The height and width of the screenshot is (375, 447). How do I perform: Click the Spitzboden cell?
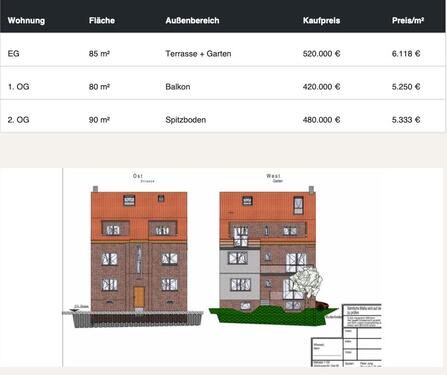(186, 120)
